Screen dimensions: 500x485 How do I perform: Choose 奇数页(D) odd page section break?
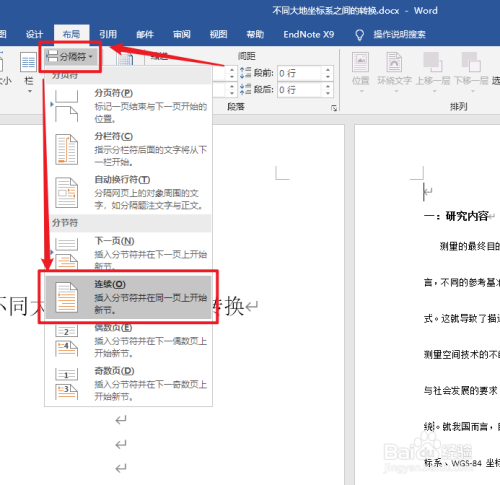tap(129, 384)
